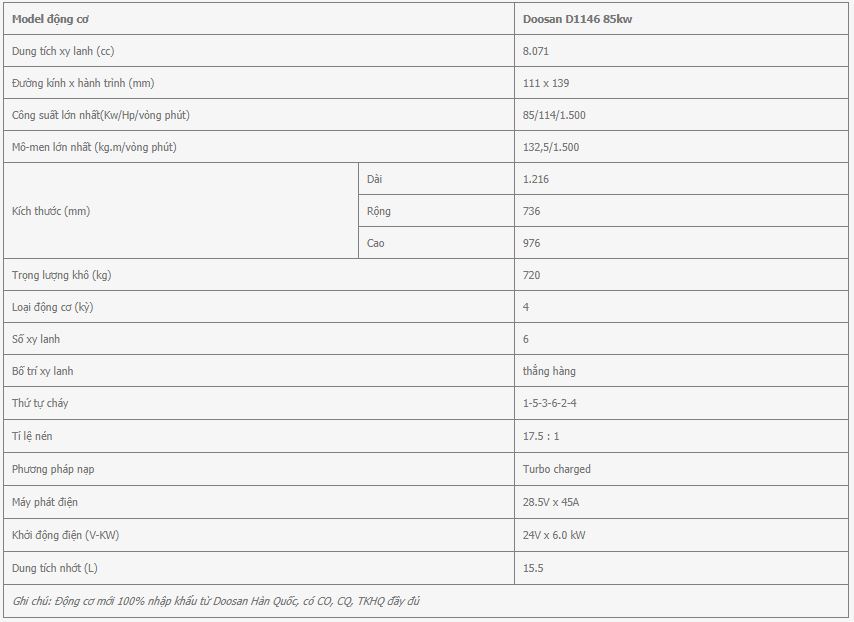Click the '24V x 6.0 kW' starter value

(554, 535)
